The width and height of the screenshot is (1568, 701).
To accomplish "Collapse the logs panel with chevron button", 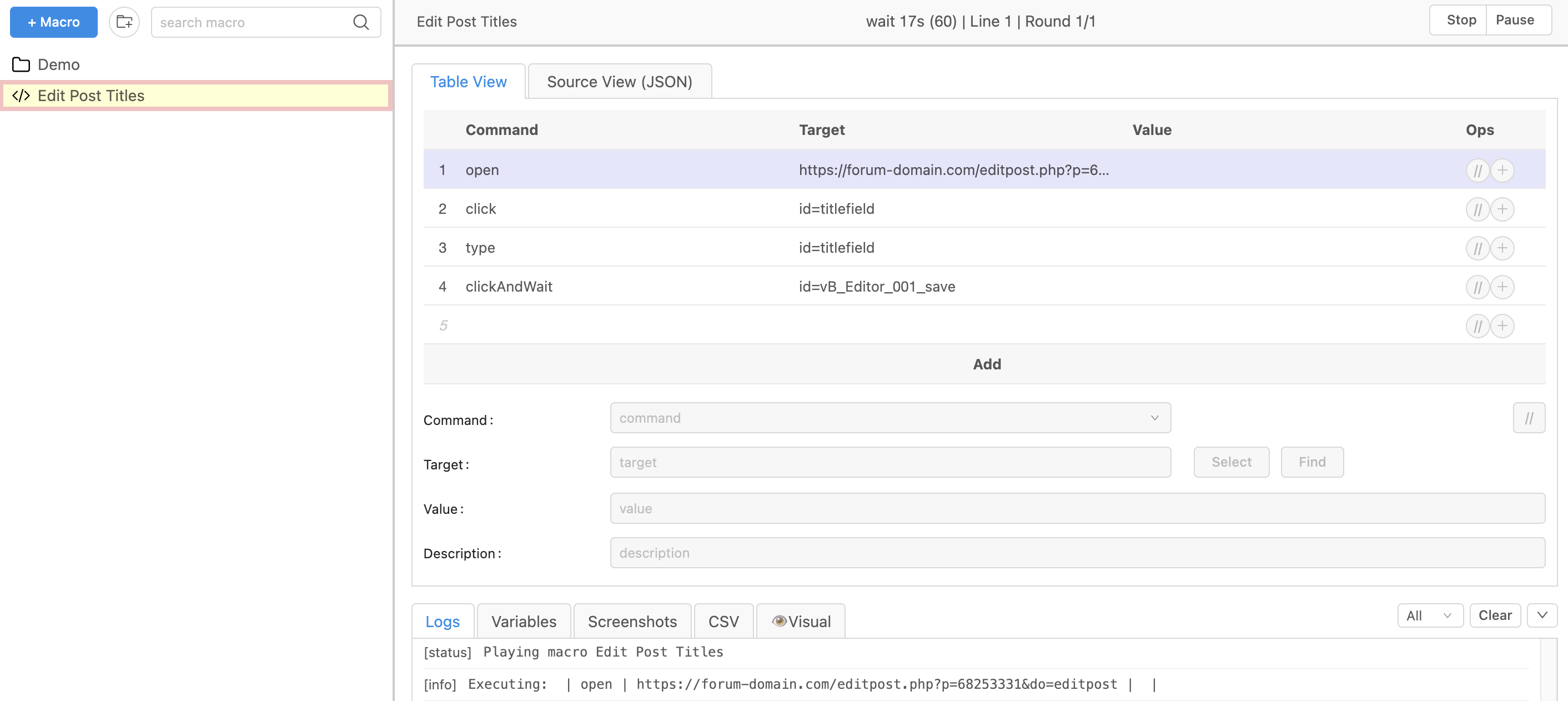I will tap(1541, 615).
